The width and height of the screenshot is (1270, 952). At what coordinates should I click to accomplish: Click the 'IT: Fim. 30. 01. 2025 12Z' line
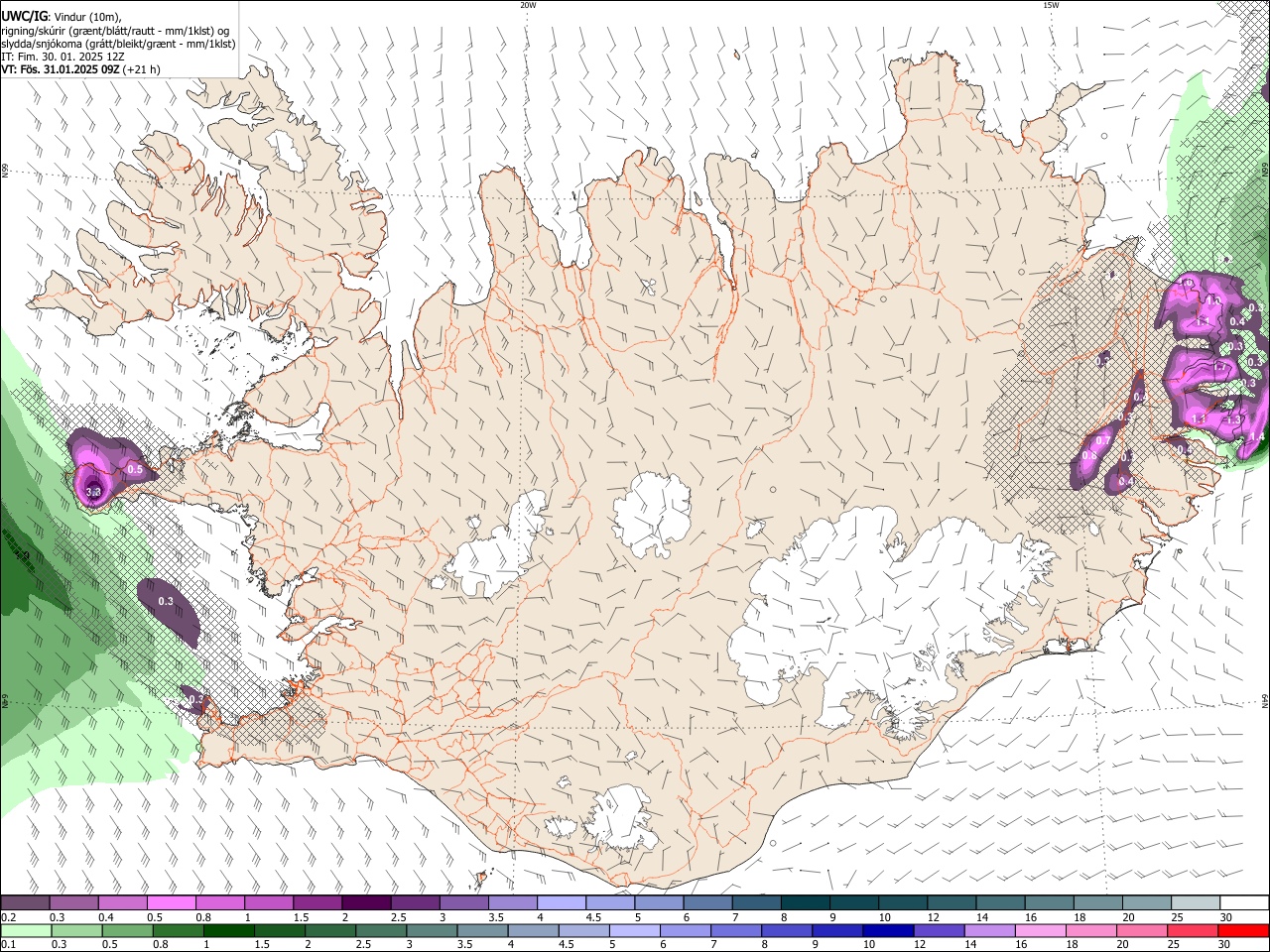click(x=63, y=57)
